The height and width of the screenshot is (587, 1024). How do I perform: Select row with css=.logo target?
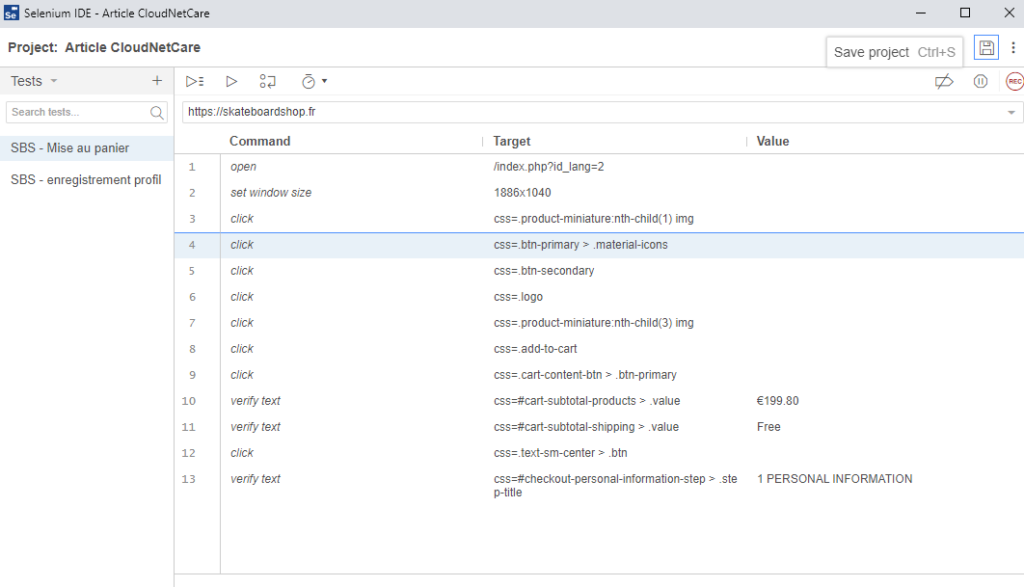(599, 296)
